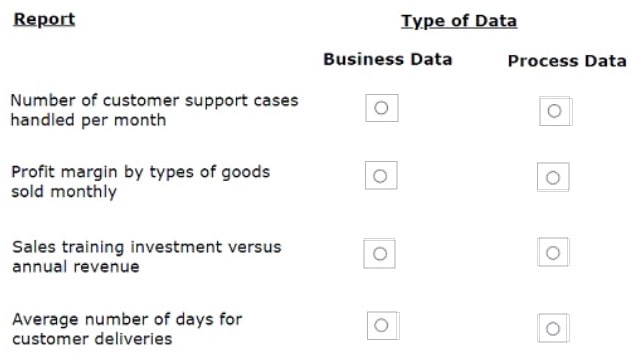Choose Process Data for profit margin report
The height and width of the screenshot is (362, 634).
553,177
